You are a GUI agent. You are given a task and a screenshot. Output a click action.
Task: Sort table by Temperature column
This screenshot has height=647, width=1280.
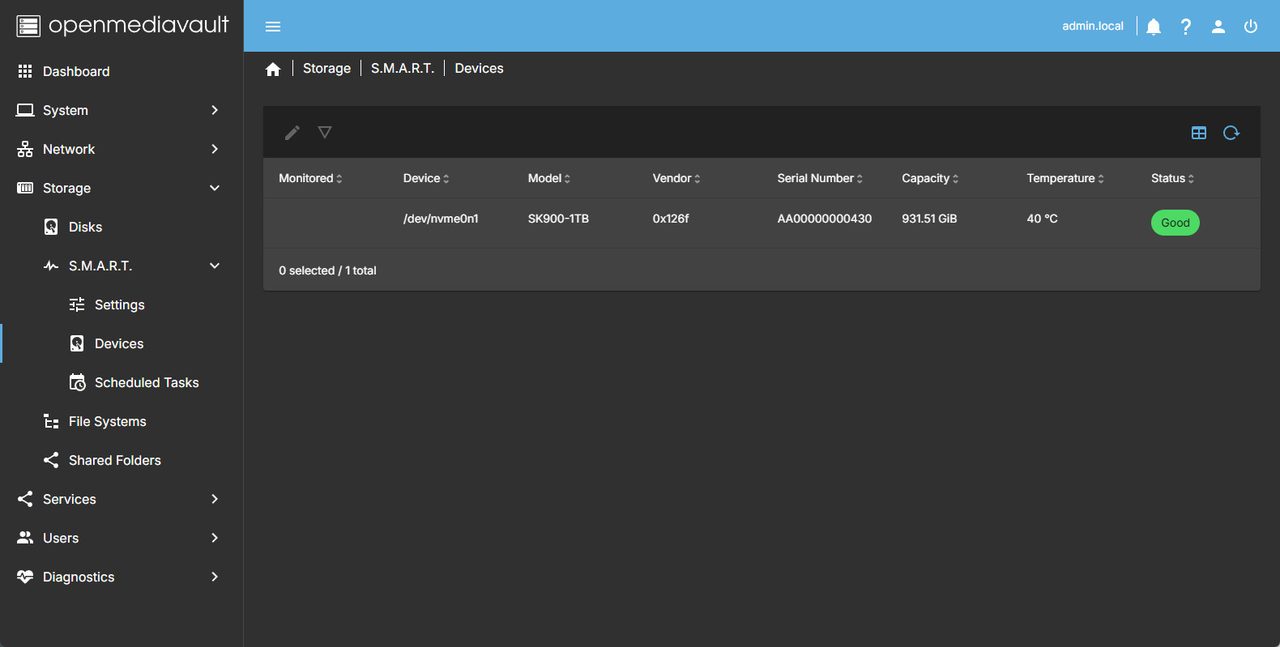tap(1066, 178)
